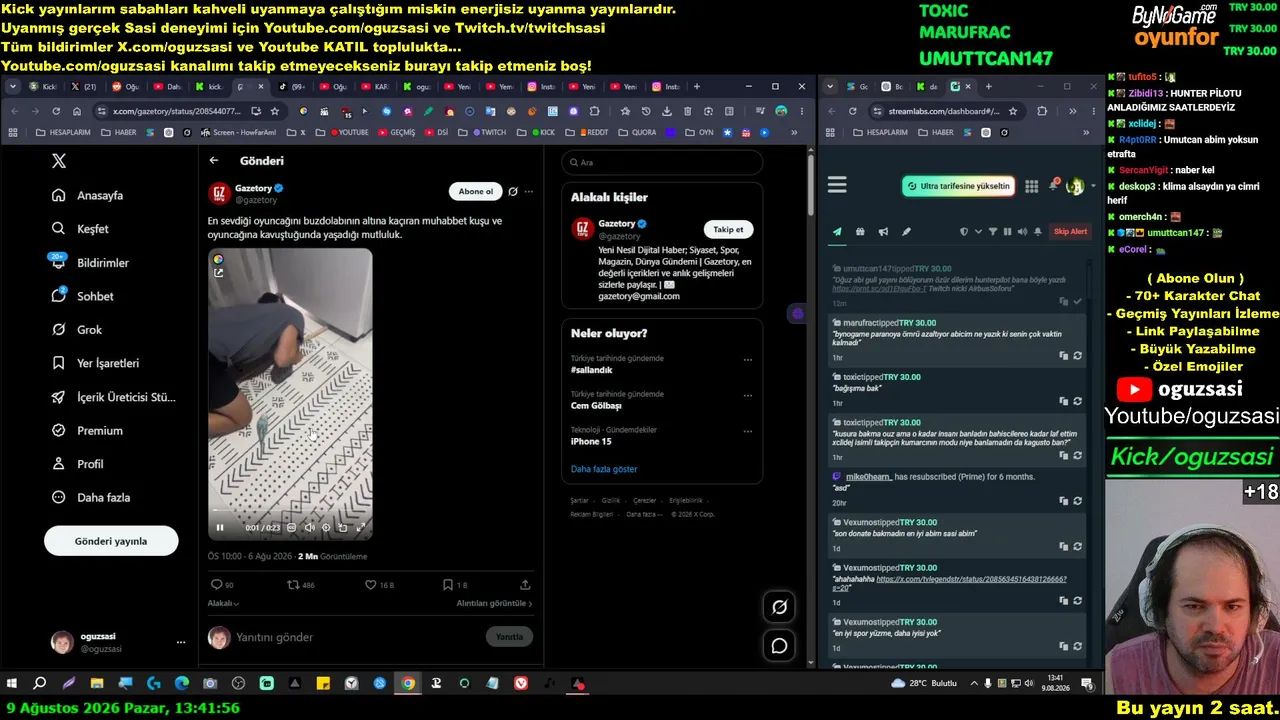The height and width of the screenshot is (720, 1280).
Task: Expand the Alakalı reply sort dropdown
Action: tap(223, 603)
